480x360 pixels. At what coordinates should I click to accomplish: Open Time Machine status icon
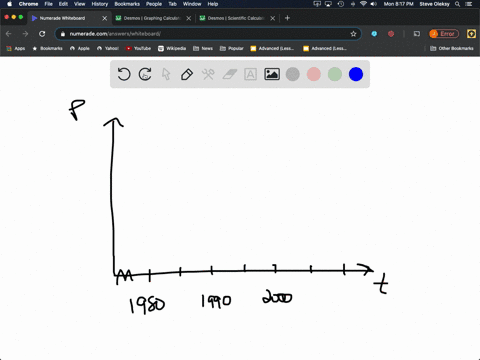click(341, 4)
